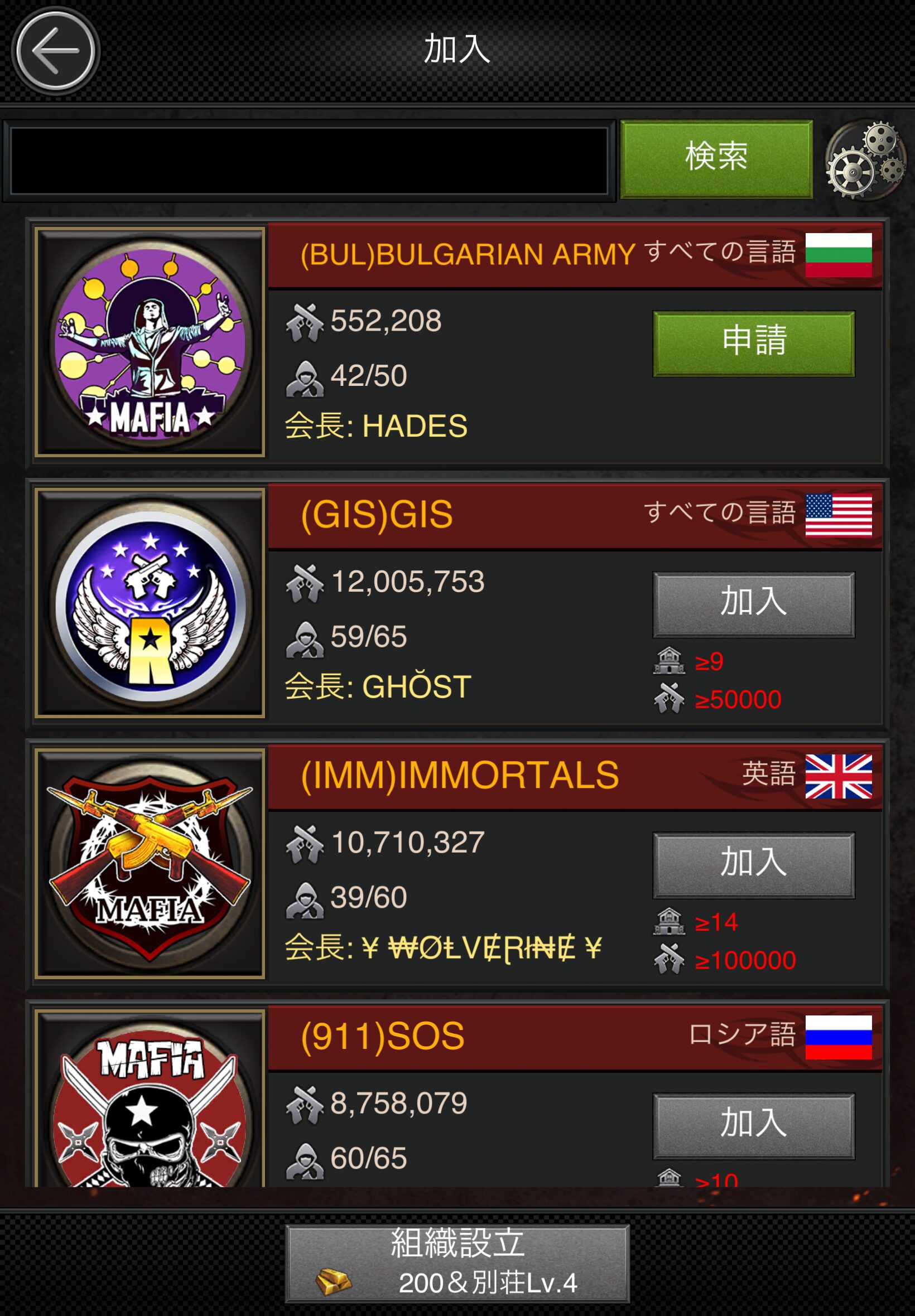Click 加入 to join GIS
The height and width of the screenshot is (1316, 915).
754,604
